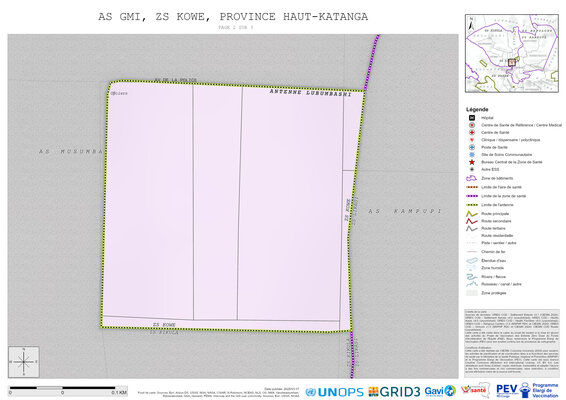Screen dimensions: 566x400
Task: Click the gray Route tertiaire legend symbol
Action: 471,229
